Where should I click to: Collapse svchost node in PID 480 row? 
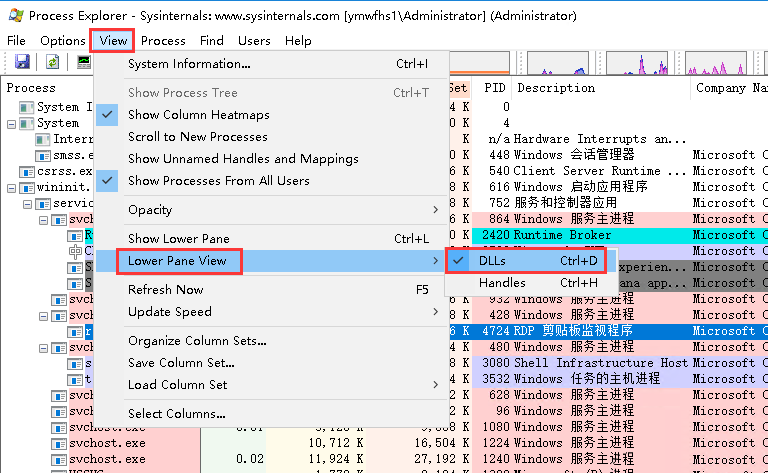pos(44,349)
